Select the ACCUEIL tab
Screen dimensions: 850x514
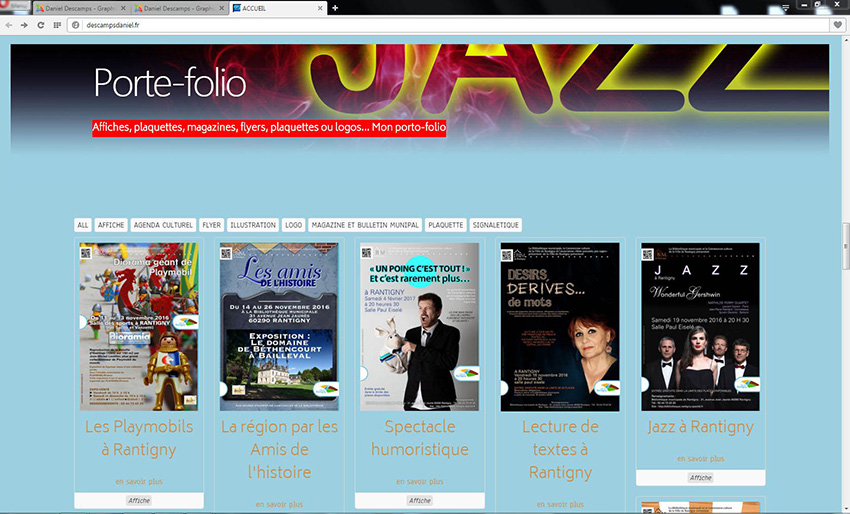tap(278, 8)
